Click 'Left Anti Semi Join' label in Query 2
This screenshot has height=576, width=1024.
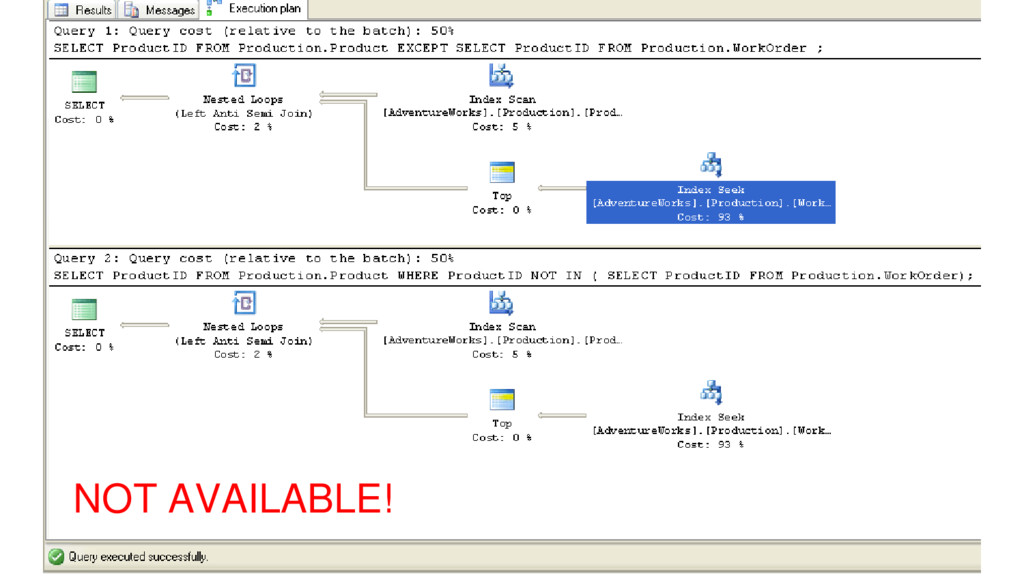244,340
